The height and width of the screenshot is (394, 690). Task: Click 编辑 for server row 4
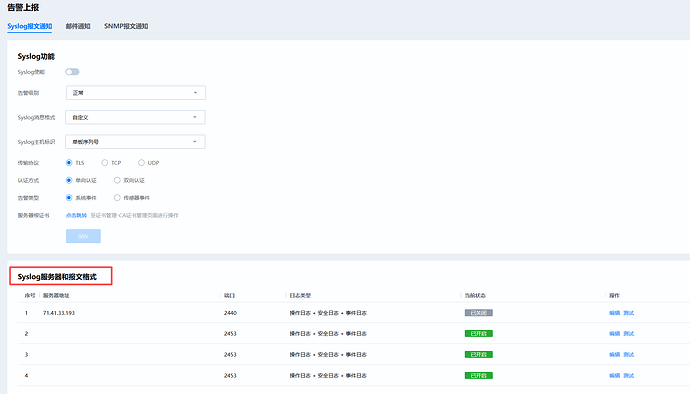(x=614, y=376)
